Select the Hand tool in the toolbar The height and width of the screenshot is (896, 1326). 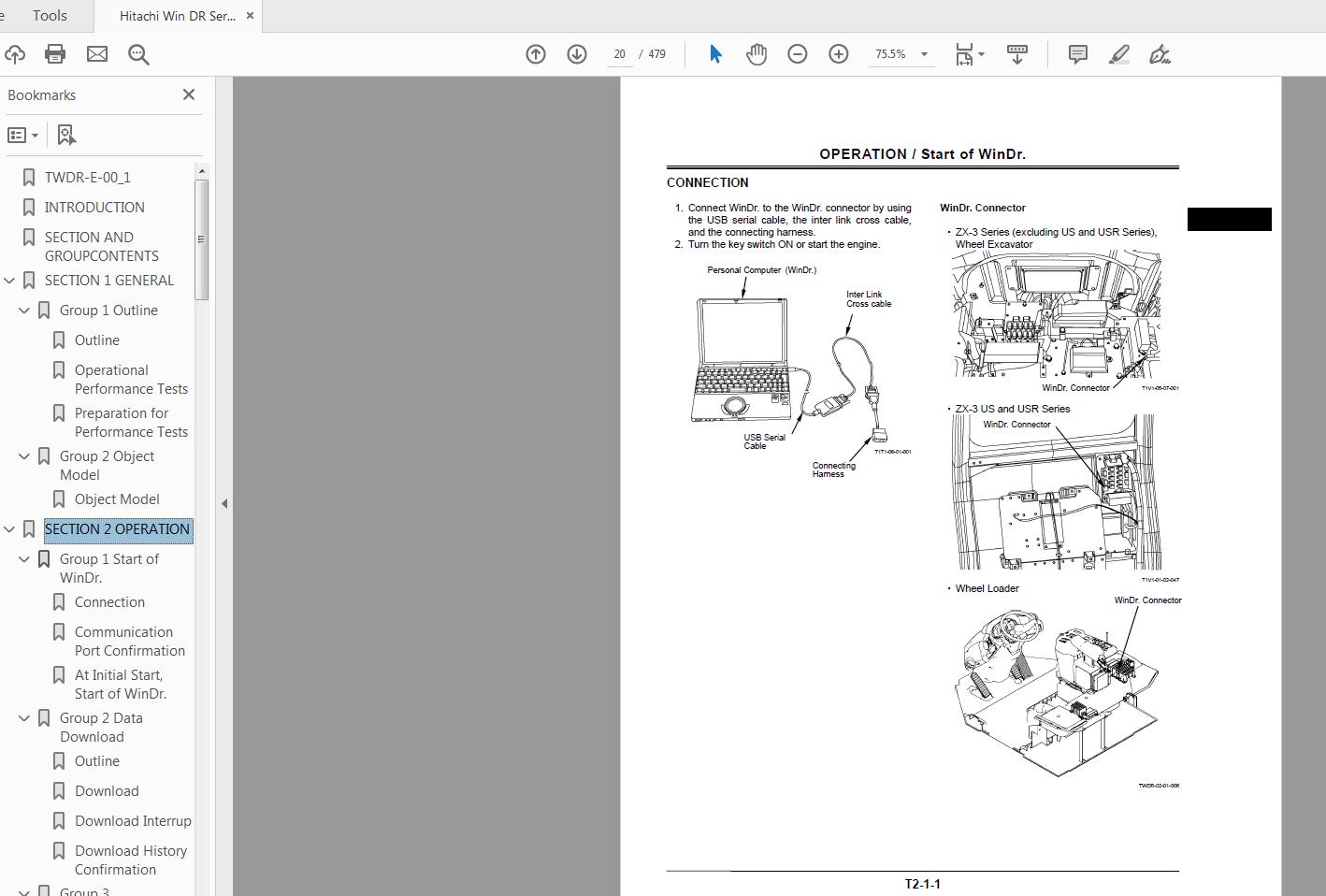click(x=757, y=53)
